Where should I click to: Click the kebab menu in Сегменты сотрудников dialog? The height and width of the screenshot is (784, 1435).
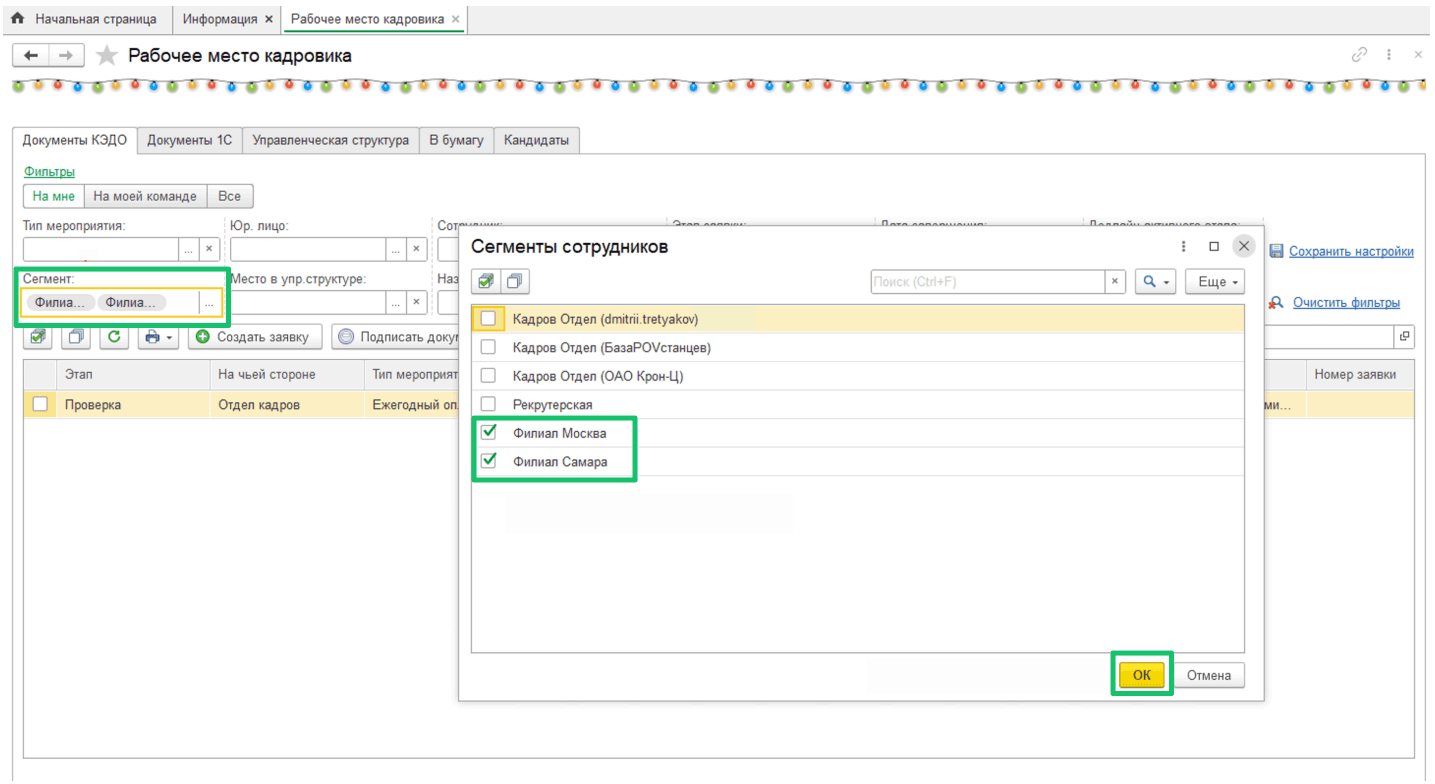[x=1184, y=246]
